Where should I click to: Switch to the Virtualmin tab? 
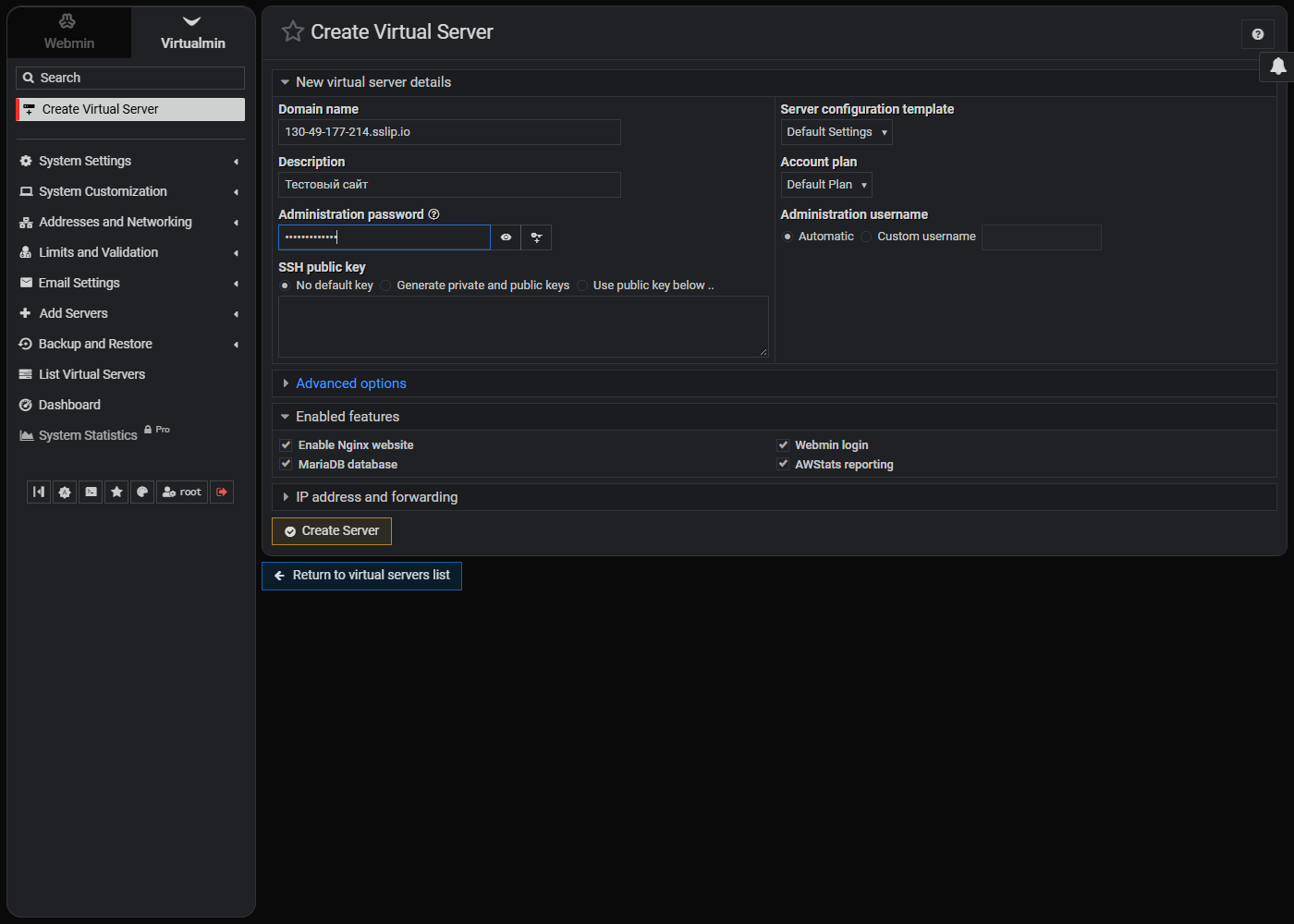click(x=193, y=32)
